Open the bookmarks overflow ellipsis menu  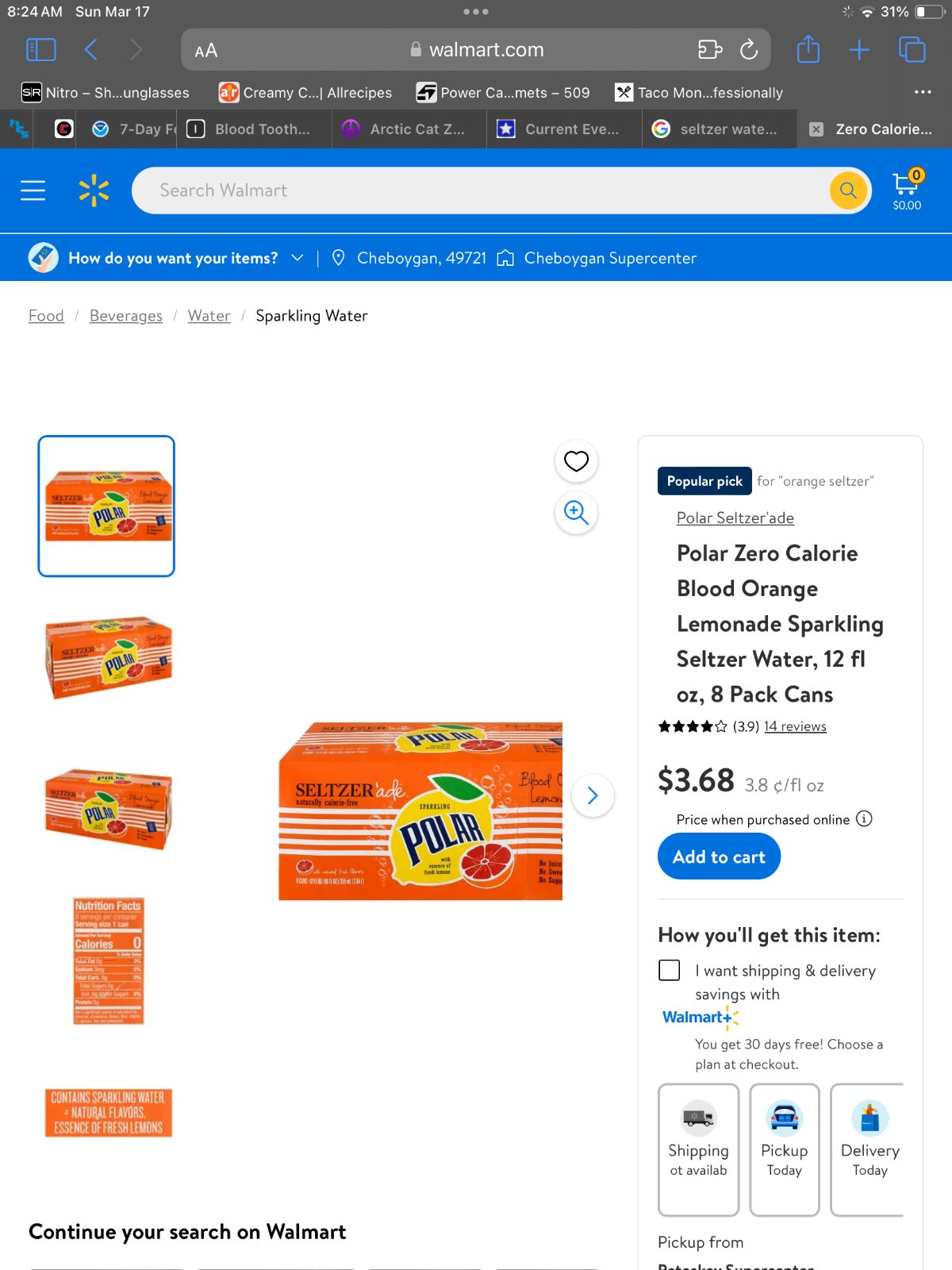pos(923,92)
